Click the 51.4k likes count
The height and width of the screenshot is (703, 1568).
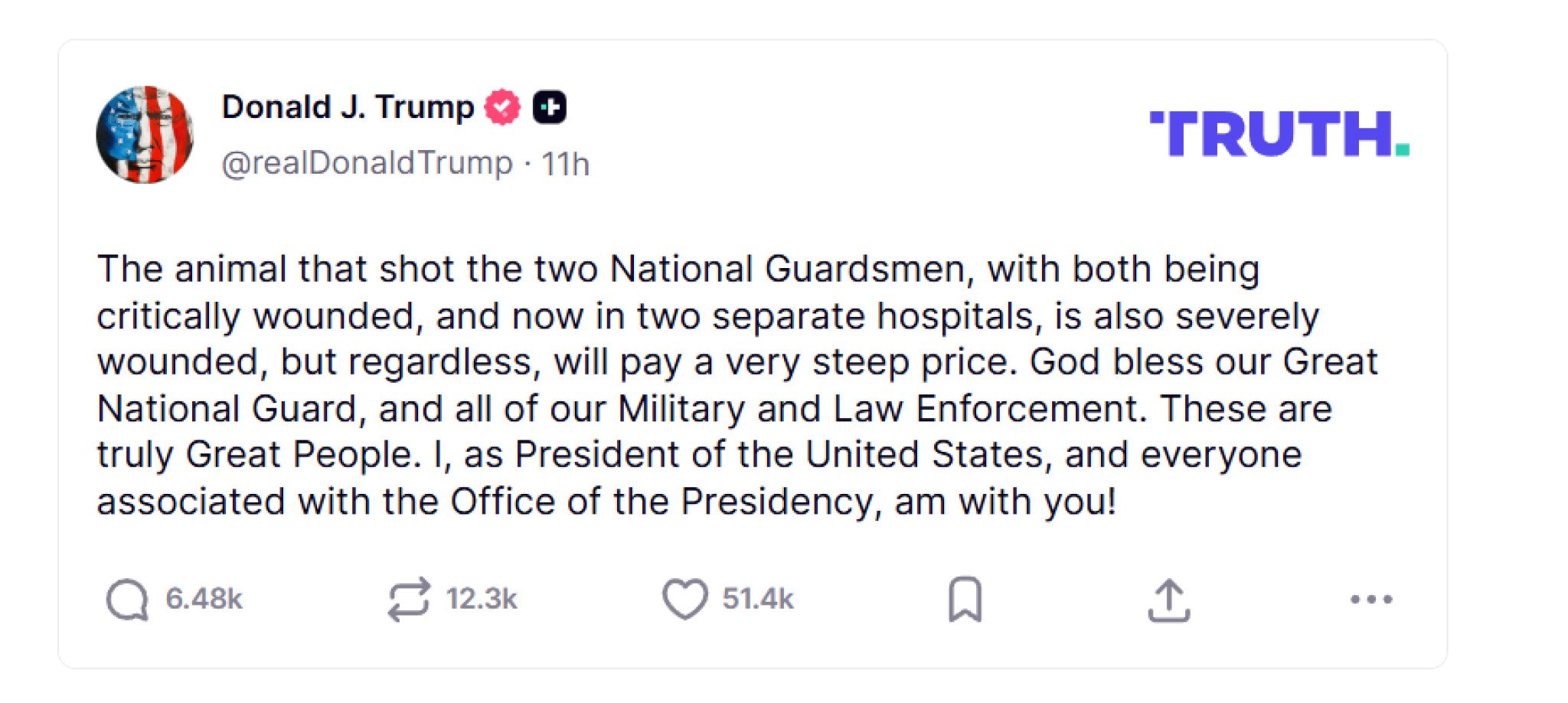(x=758, y=599)
